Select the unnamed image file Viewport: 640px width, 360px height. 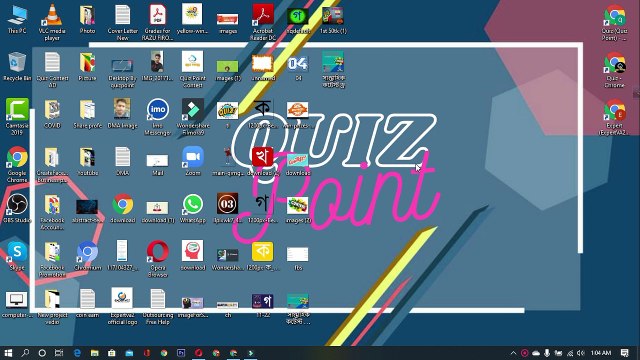[x=262, y=67]
